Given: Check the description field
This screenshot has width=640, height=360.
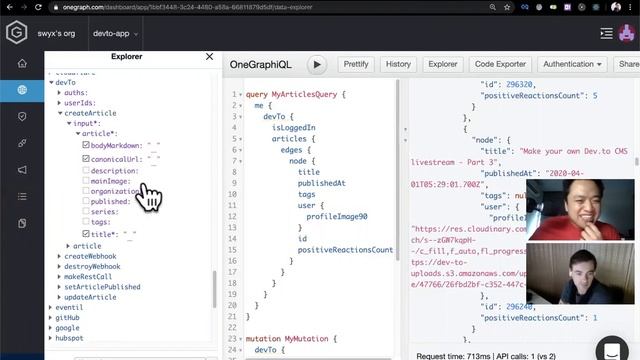Looking at the screenshot, I should pyautogui.click(x=86, y=170).
